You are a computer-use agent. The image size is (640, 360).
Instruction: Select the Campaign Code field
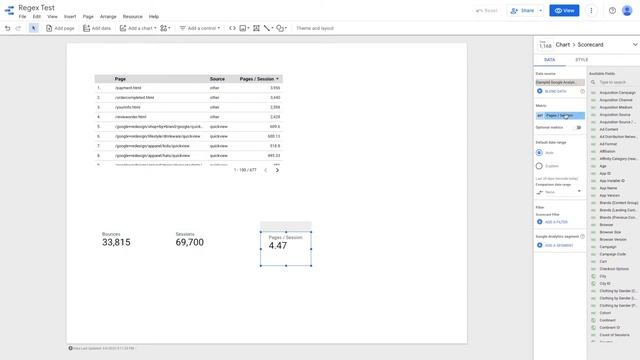tap(614, 254)
